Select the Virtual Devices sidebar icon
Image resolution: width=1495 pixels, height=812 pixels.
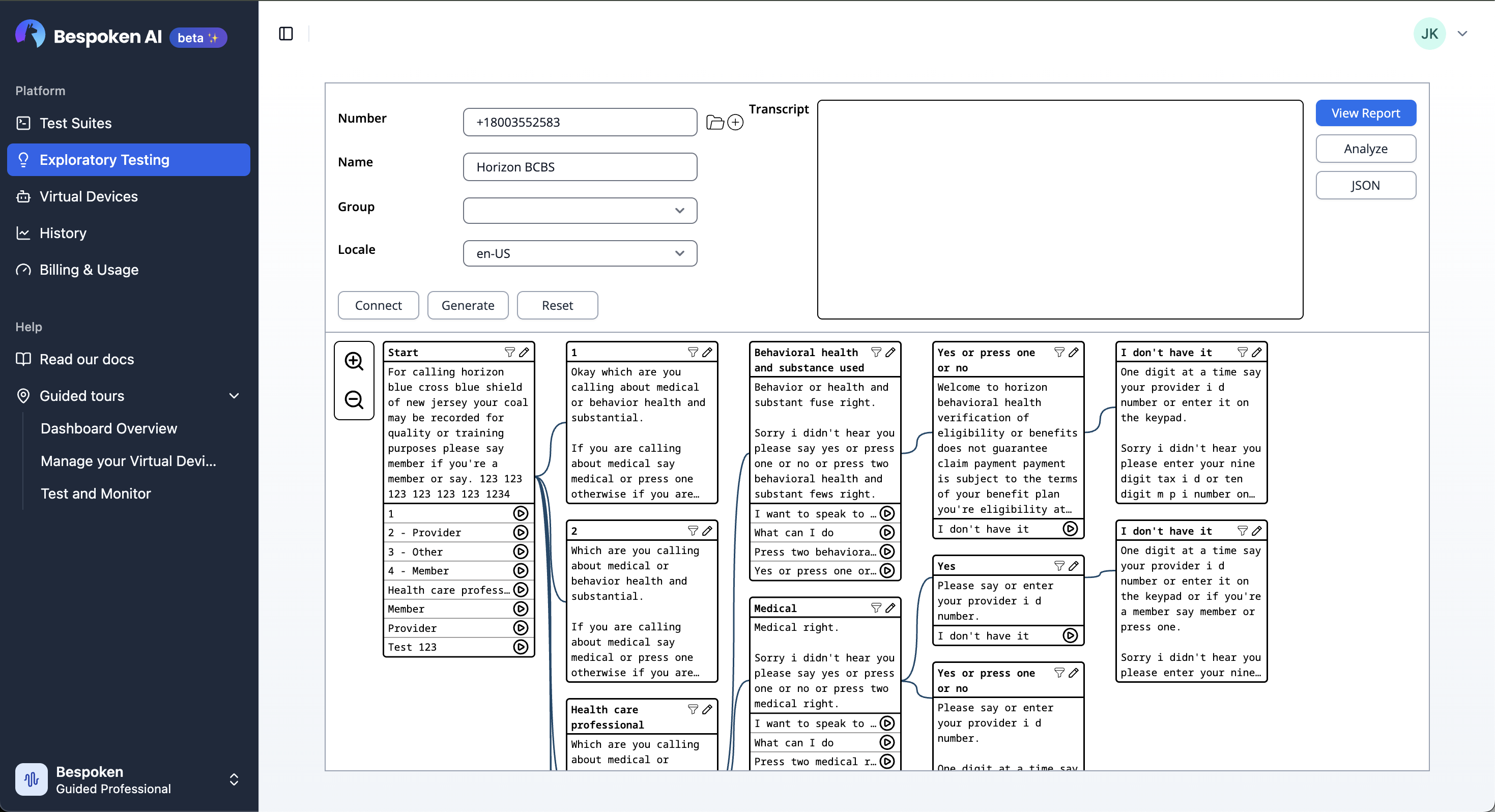point(23,196)
